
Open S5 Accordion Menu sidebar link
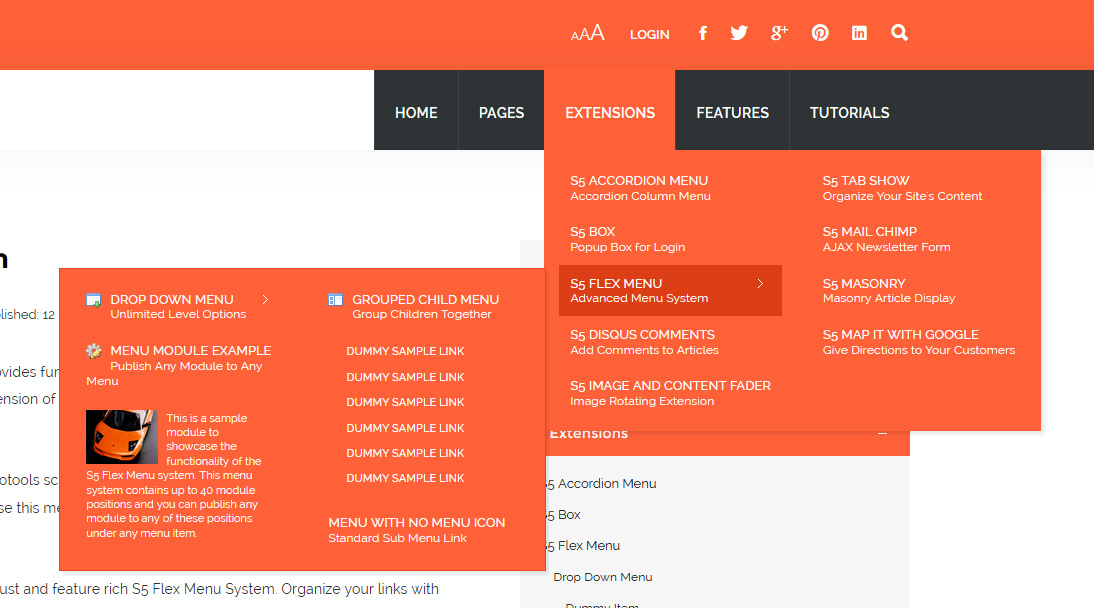(x=601, y=484)
